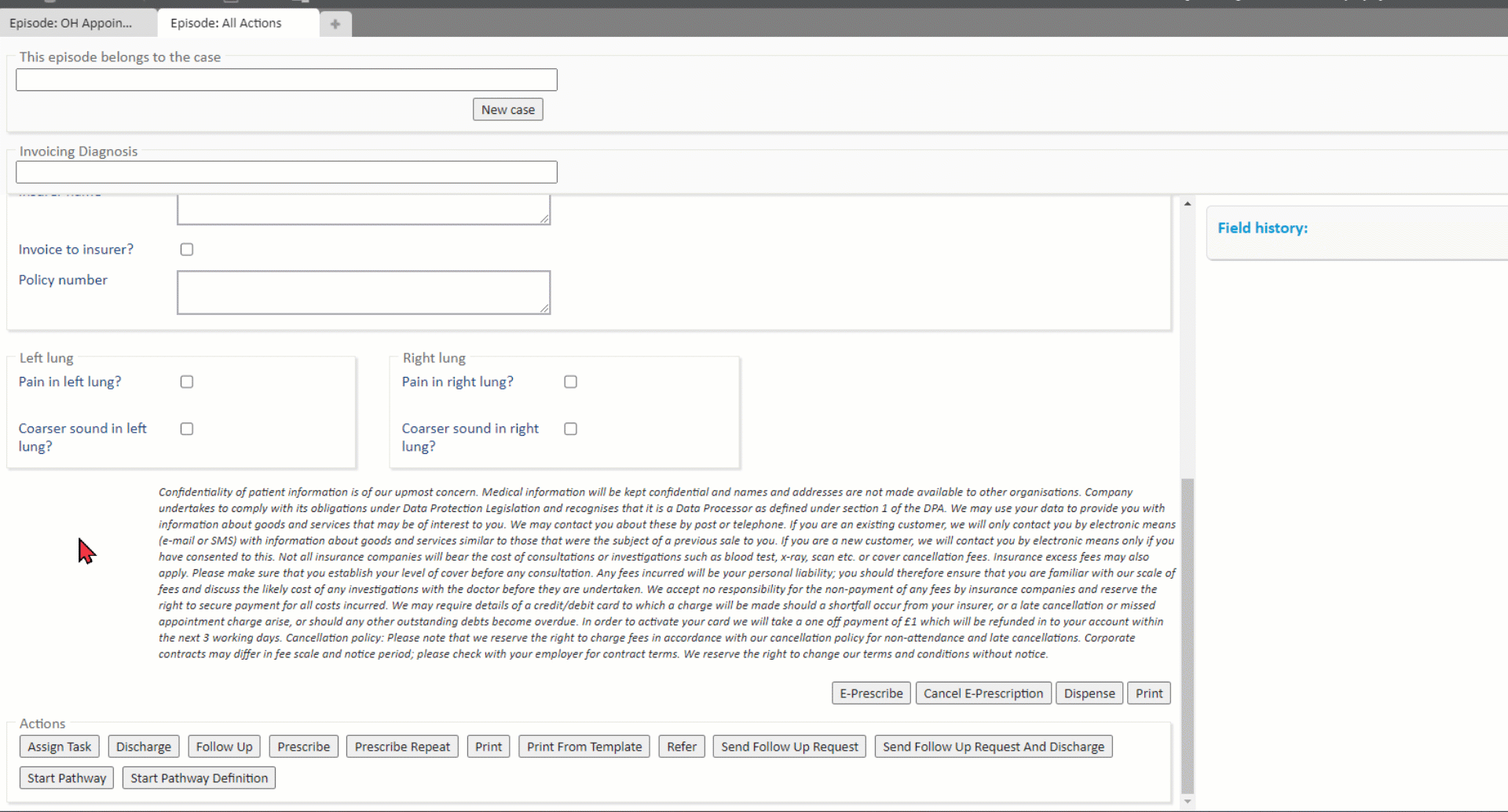Viewport: 1508px width, 812px height.
Task: Select the Episode: All Actions tab
Action: coord(226,24)
